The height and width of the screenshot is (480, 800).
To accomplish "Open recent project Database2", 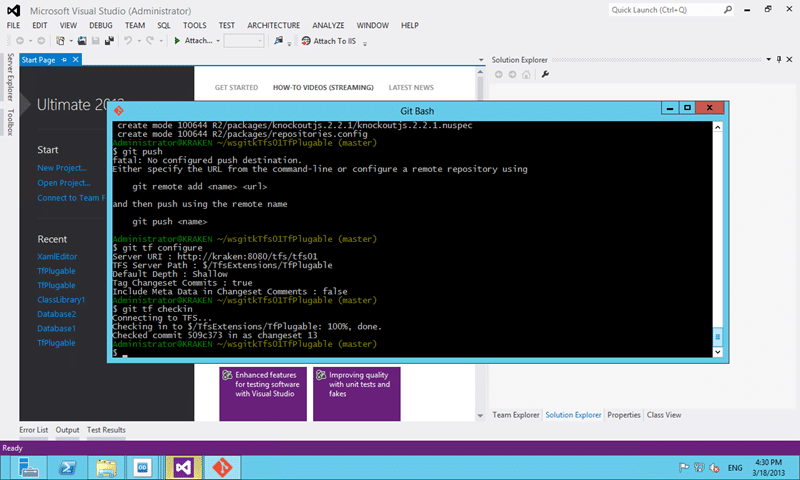I will (x=57, y=314).
